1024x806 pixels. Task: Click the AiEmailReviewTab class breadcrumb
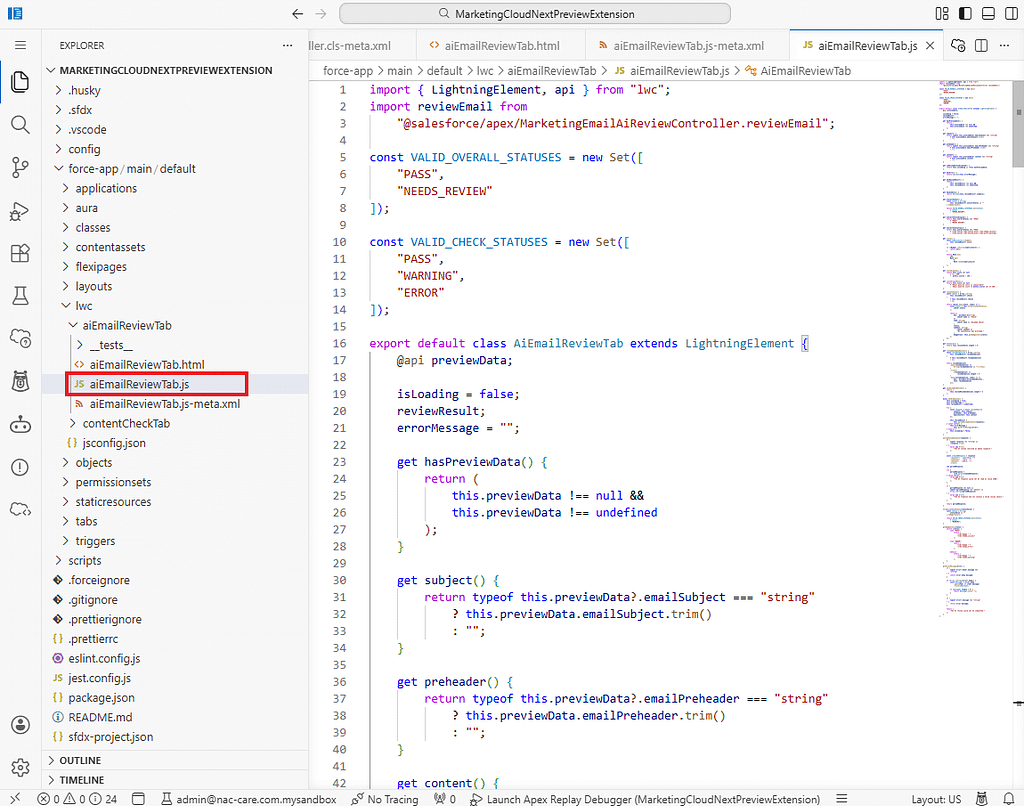tap(805, 71)
